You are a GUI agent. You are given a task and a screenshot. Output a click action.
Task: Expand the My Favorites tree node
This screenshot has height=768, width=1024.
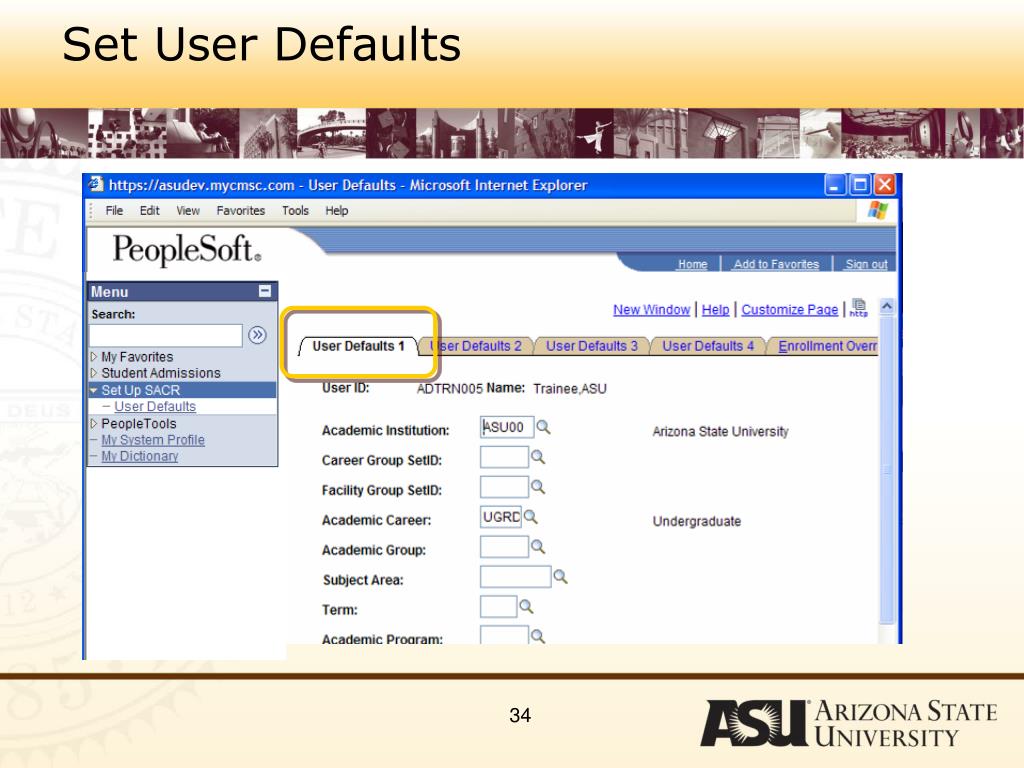94,357
